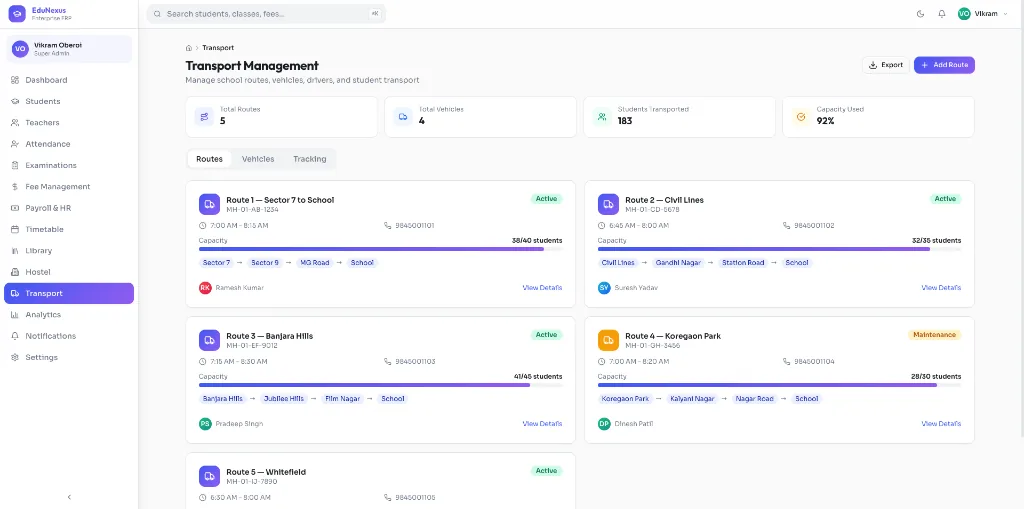Image resolution: width=1024 pixels, height=509 pixels.
Task: Click Route 1 phone icon
Action: 388,225
